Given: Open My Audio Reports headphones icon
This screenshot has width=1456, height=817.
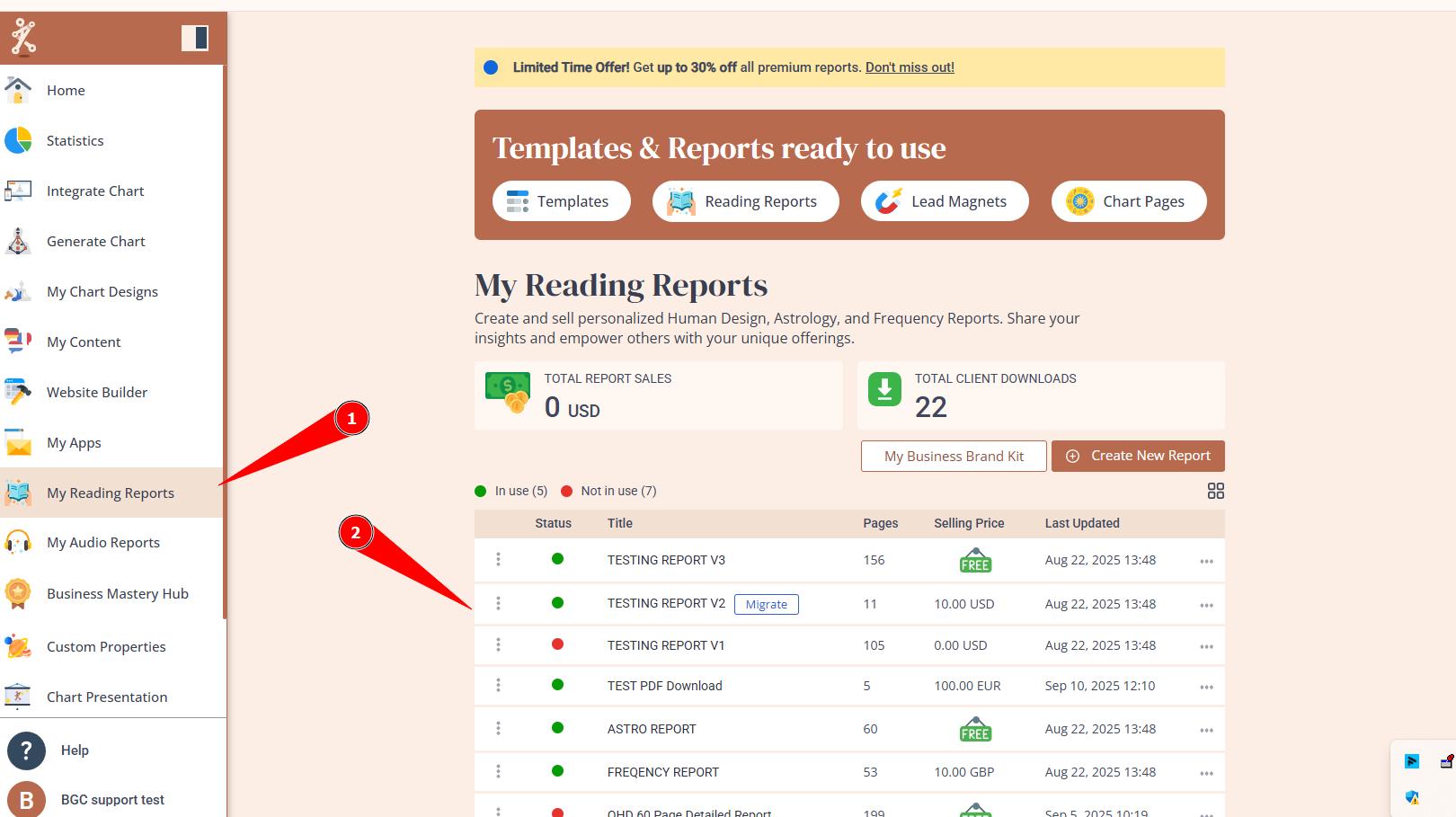Looking at the screenshot, I should [18, 543].
